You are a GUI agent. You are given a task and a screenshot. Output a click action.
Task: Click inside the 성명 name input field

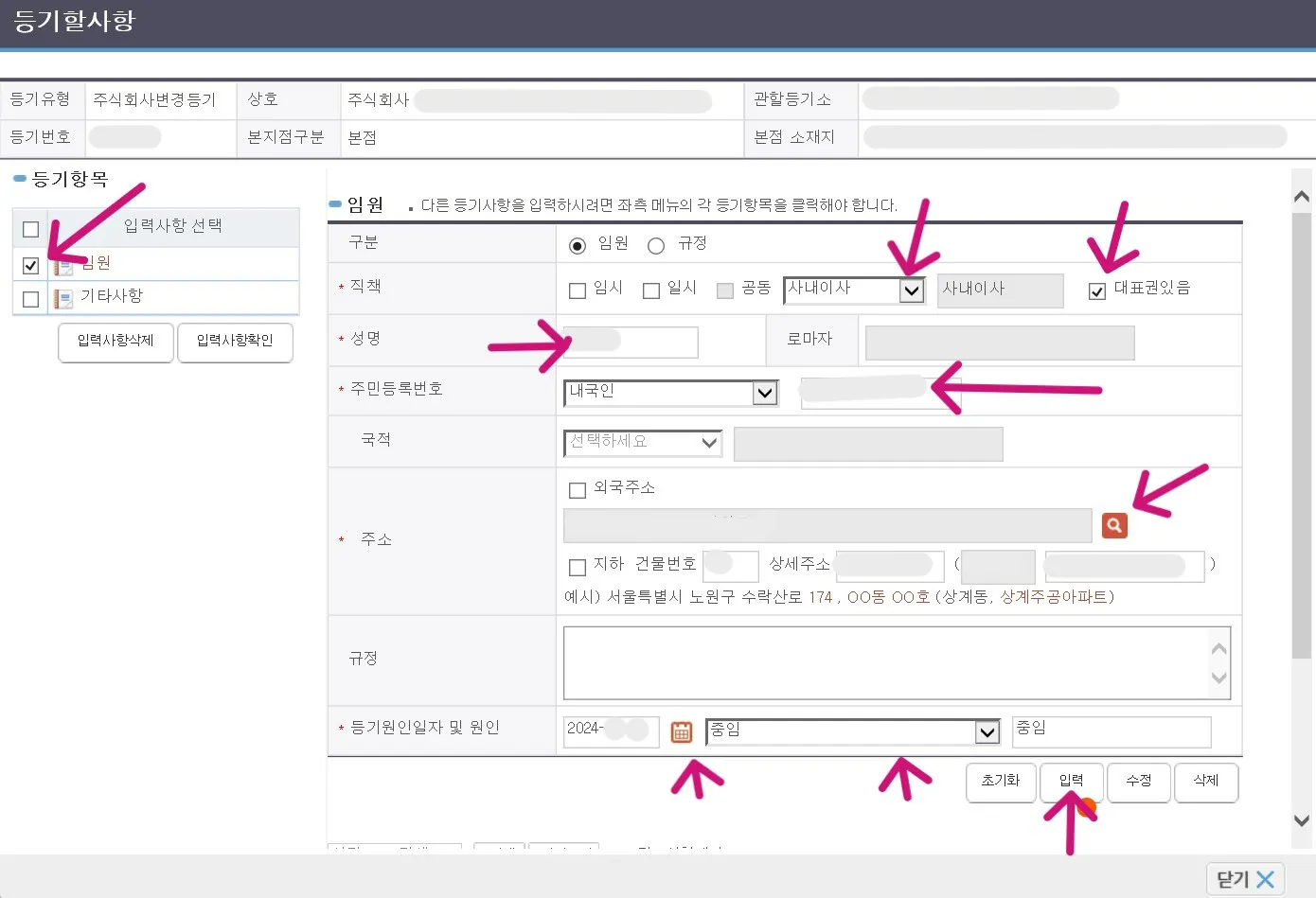[x=631, y=342]
